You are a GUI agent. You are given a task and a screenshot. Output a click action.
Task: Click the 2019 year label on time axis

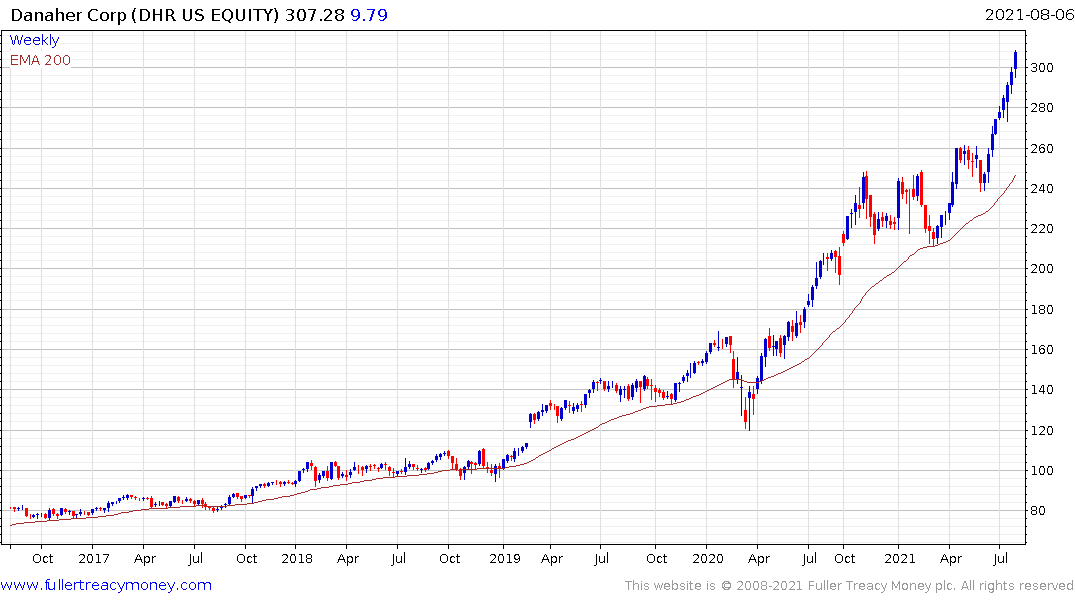click(505, 559)
